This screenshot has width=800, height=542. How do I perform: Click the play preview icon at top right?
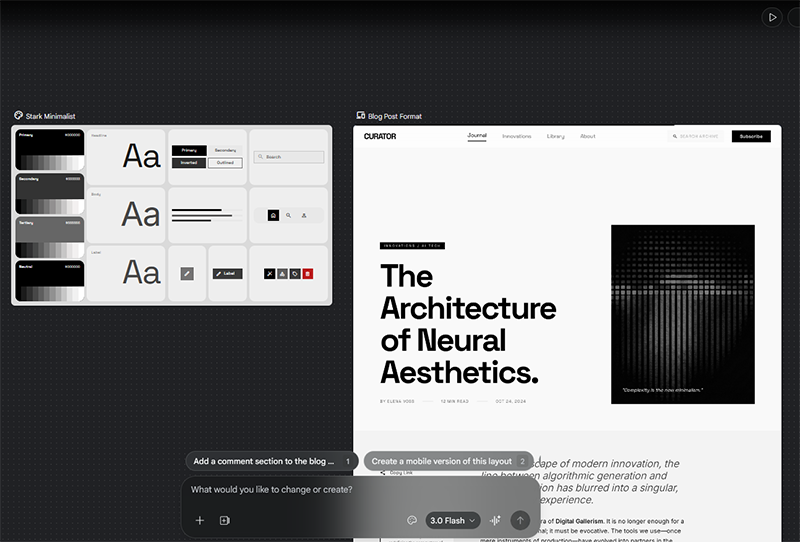click(771, 17)
